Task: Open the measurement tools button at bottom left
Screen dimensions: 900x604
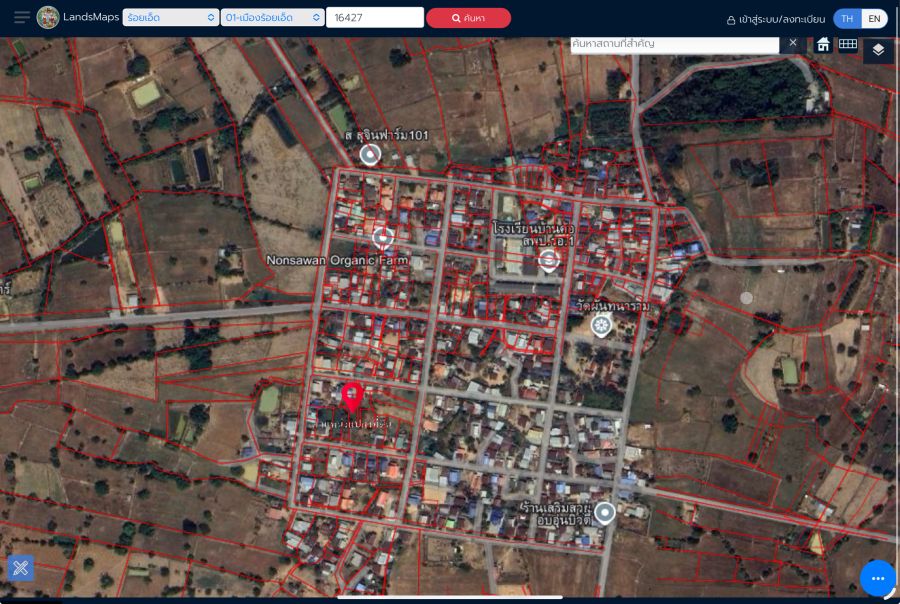Action: click(x=21, y=568)
